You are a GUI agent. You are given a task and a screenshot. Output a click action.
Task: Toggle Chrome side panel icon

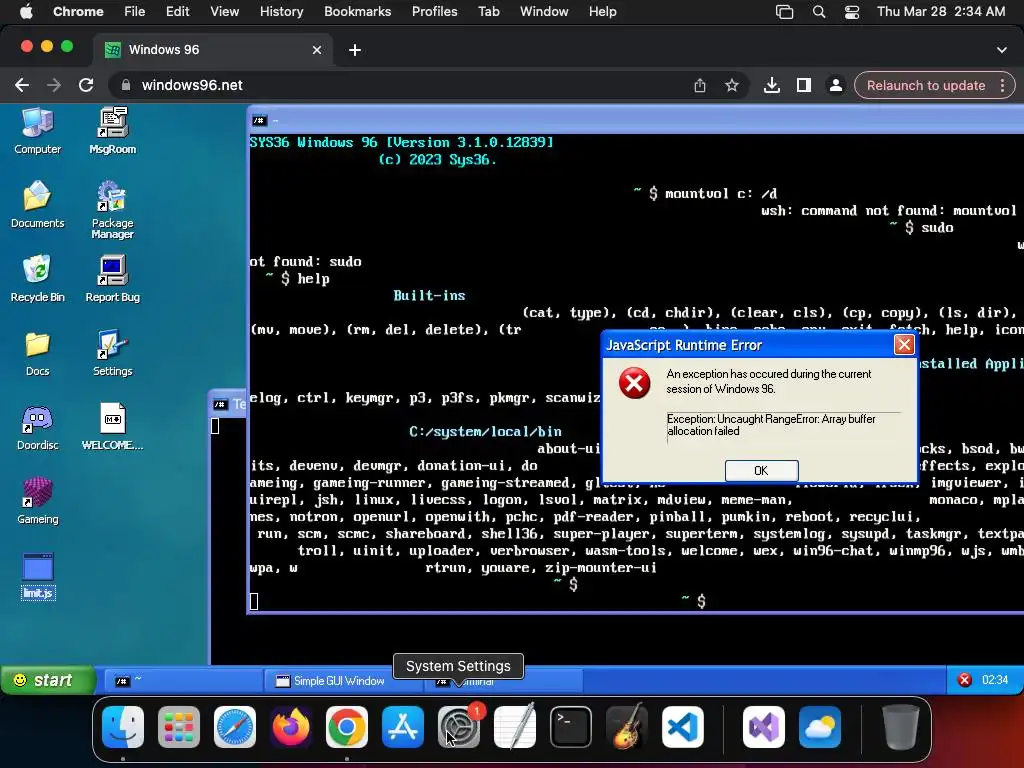click(x=803, y=85)
